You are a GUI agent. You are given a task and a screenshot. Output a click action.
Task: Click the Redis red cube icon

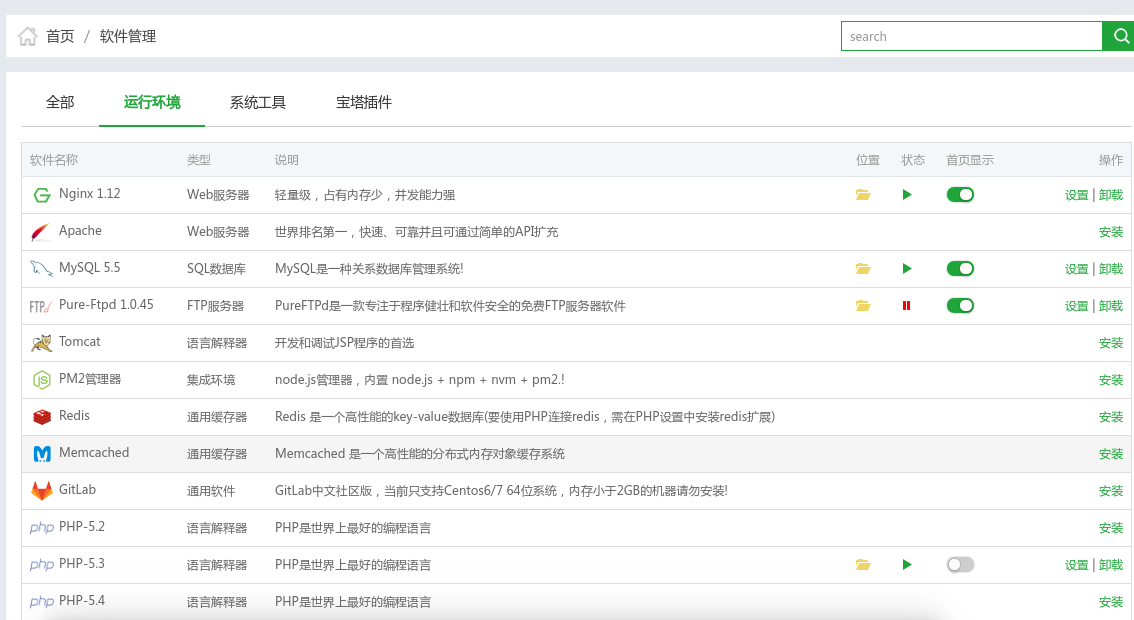pyautogui.click(x=42, y=417)
